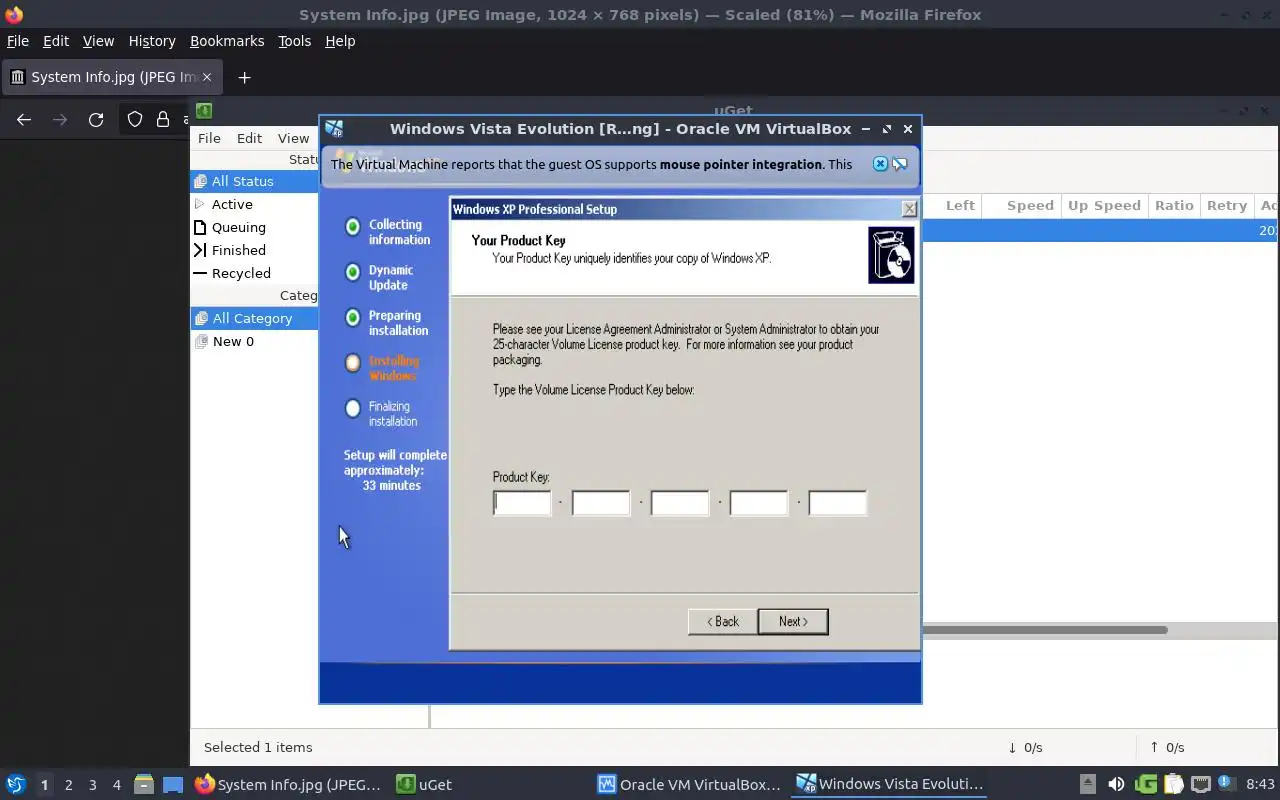
Task: Open the Firefox Edit menu
Action: pos(56,41)
